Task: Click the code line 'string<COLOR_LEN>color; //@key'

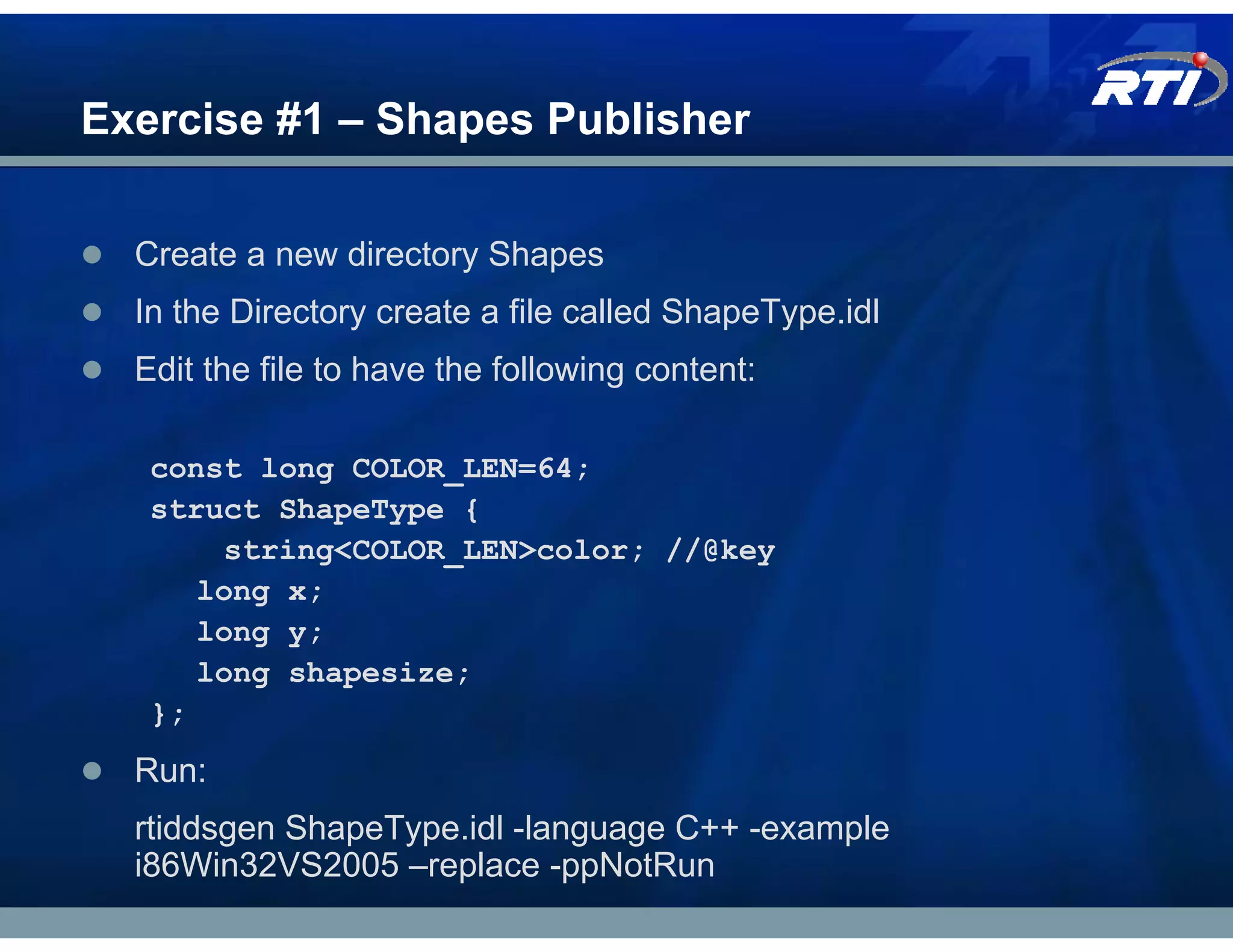Action: 500,551
